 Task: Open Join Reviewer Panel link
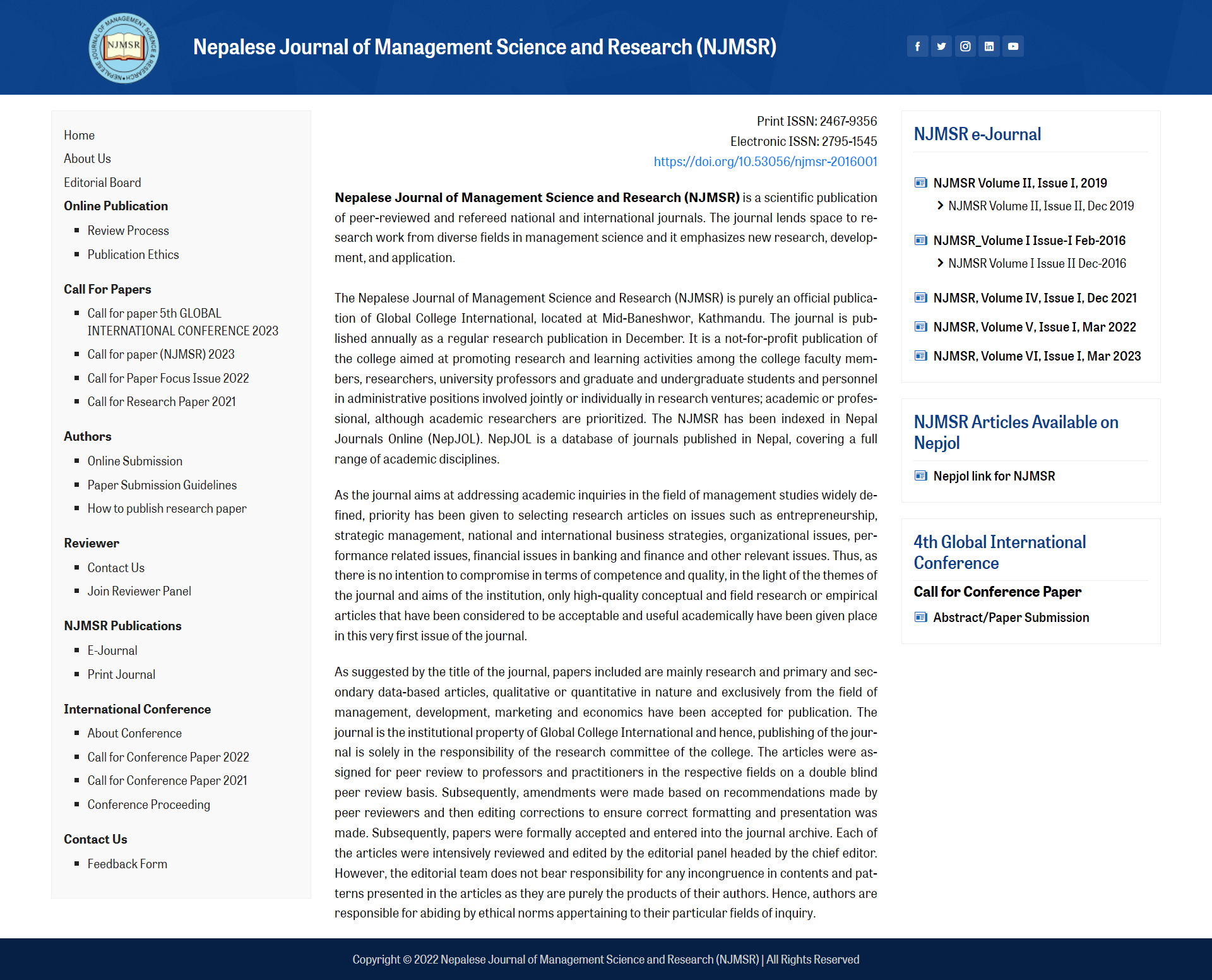[139, 591]
